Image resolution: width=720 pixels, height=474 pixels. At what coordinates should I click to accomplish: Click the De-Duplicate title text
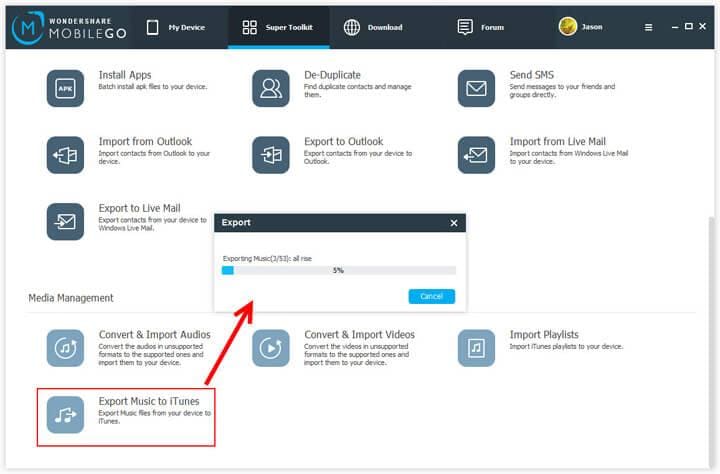pos(332,75)
